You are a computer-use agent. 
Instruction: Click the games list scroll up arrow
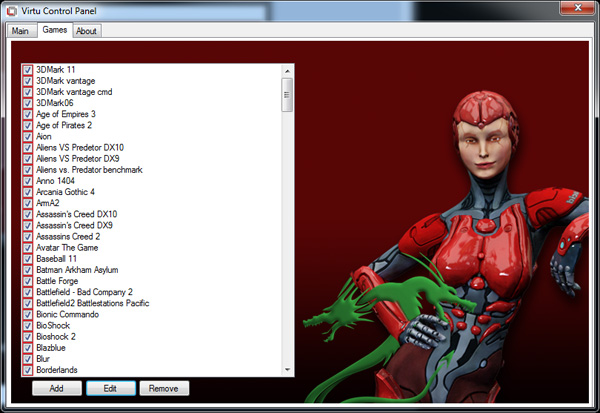[287, 71]
